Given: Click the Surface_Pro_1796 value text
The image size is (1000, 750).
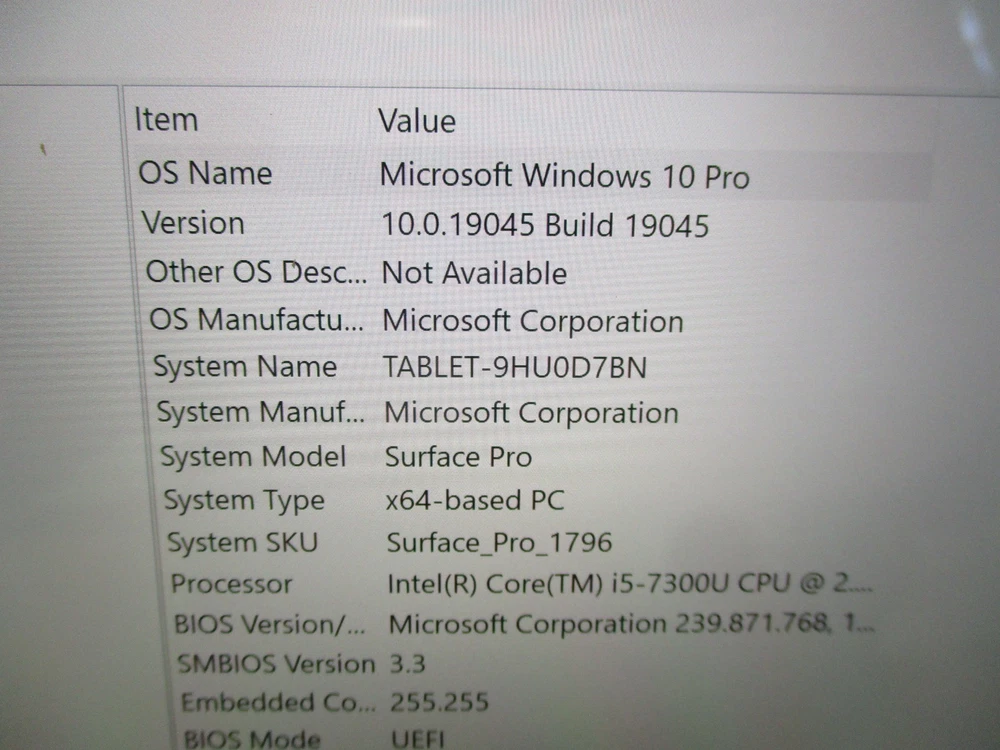Looking at the screenshot, I should coord(499,543).
